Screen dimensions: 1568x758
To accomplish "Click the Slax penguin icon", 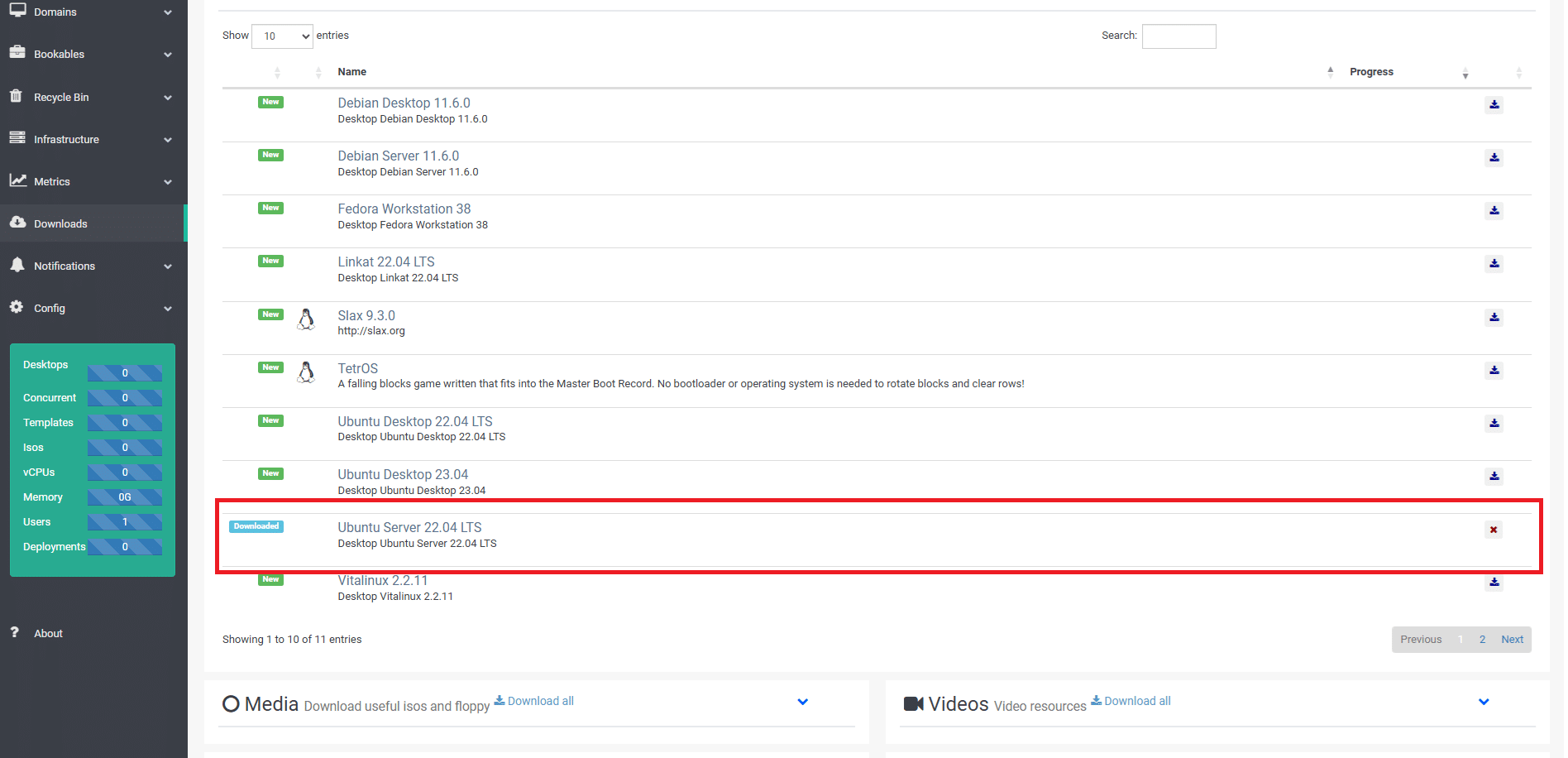I will tap(306, 320).
